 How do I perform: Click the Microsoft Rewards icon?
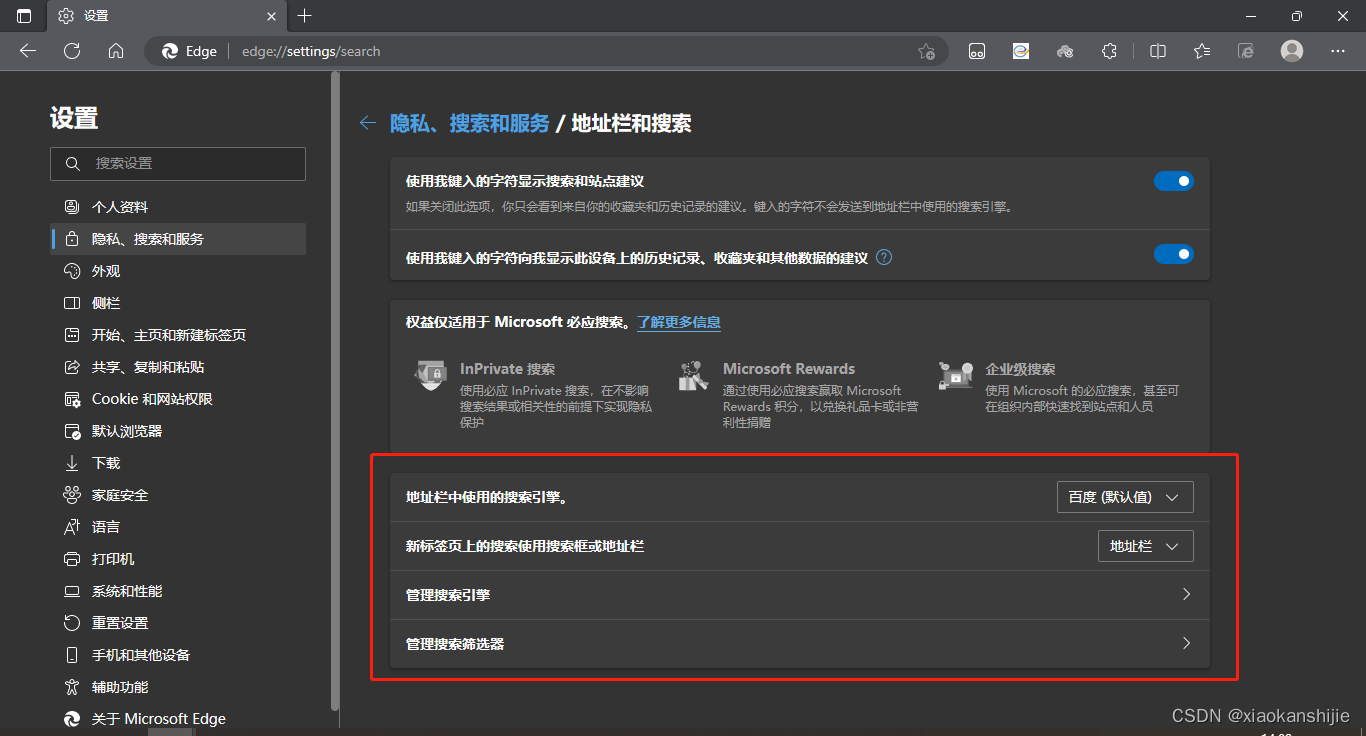coord(693,376)
